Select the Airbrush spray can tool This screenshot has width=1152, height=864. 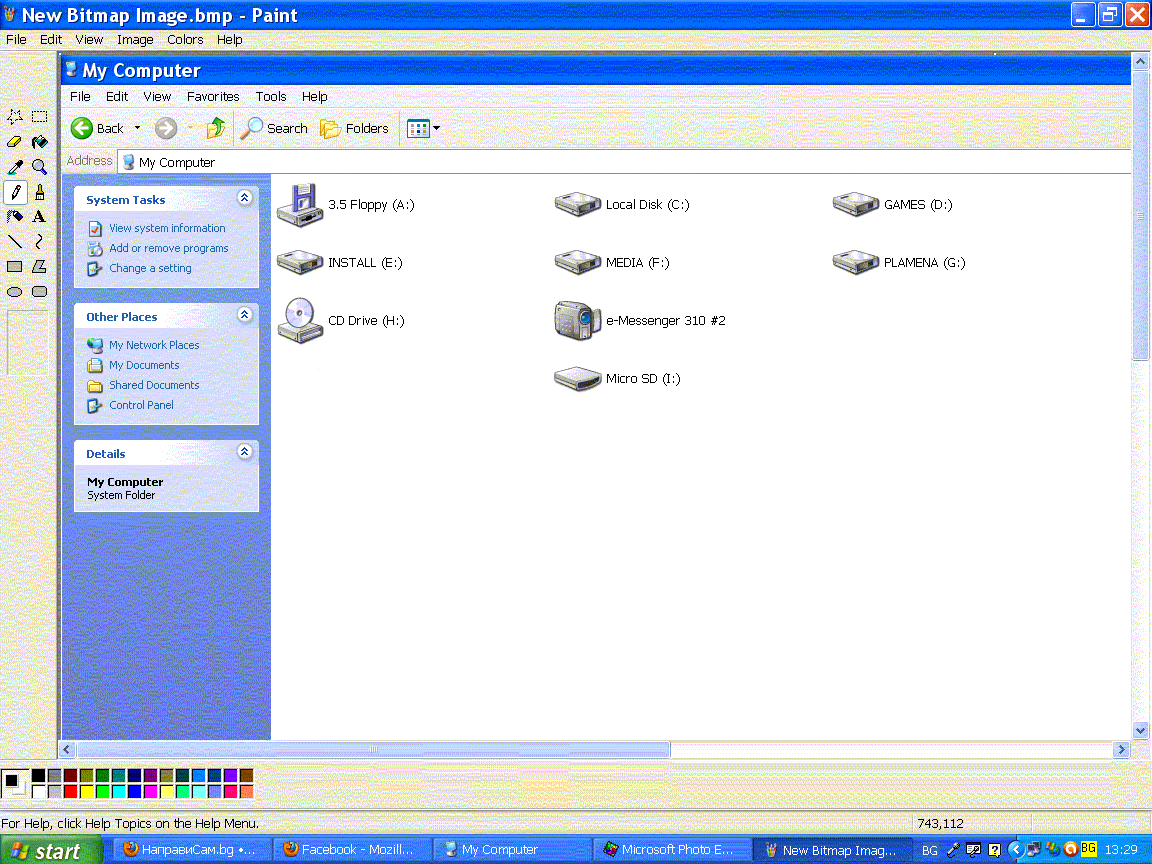click(15, 216)
